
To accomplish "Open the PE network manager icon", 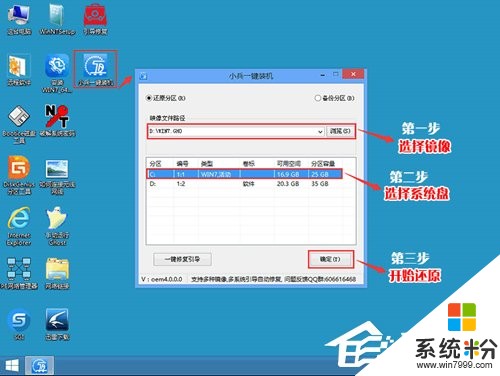I will (19, 273).
